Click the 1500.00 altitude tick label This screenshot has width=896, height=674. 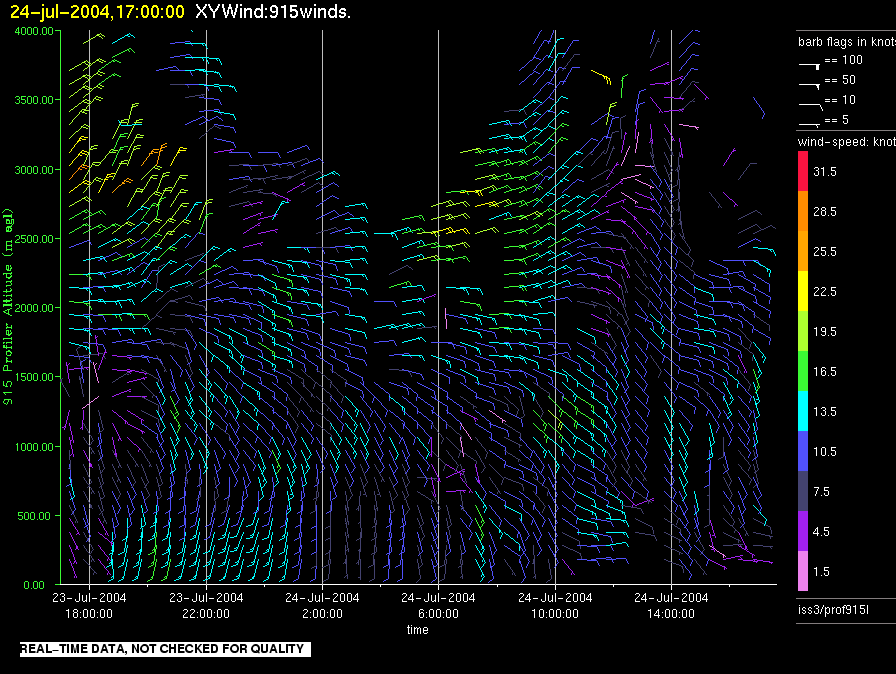click(x=34, y=377)
